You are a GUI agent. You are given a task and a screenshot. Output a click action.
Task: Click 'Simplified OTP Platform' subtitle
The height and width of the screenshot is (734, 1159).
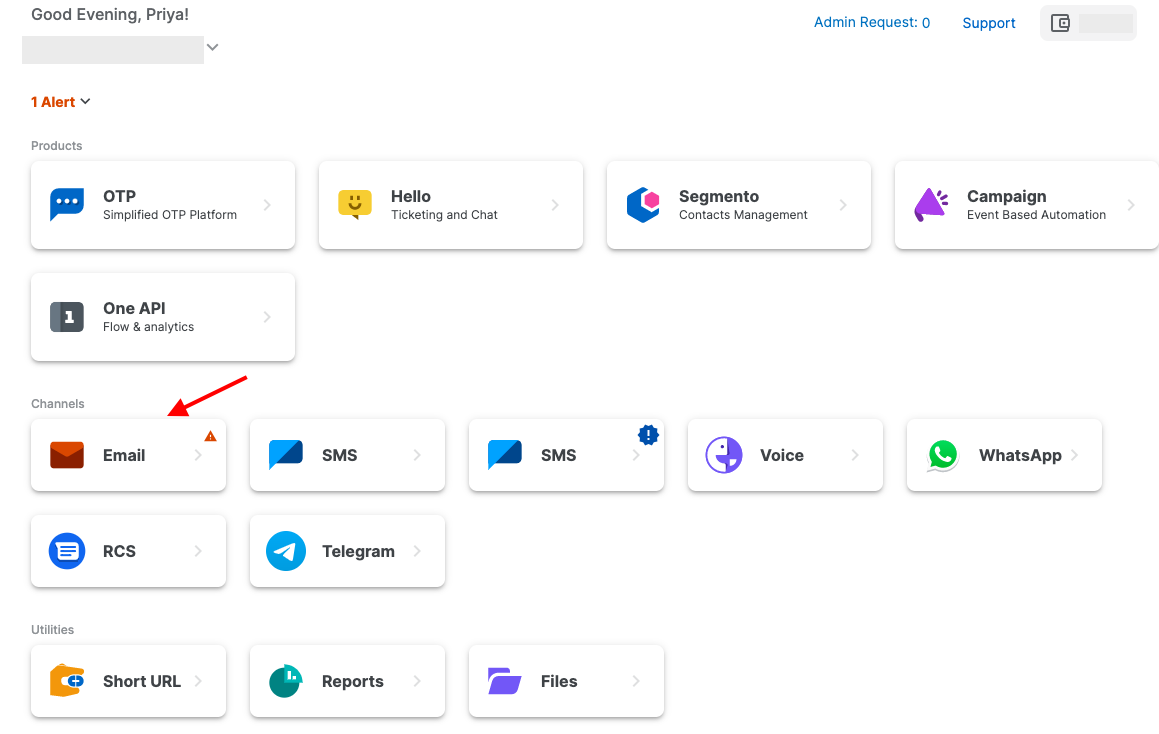[170, 215]
